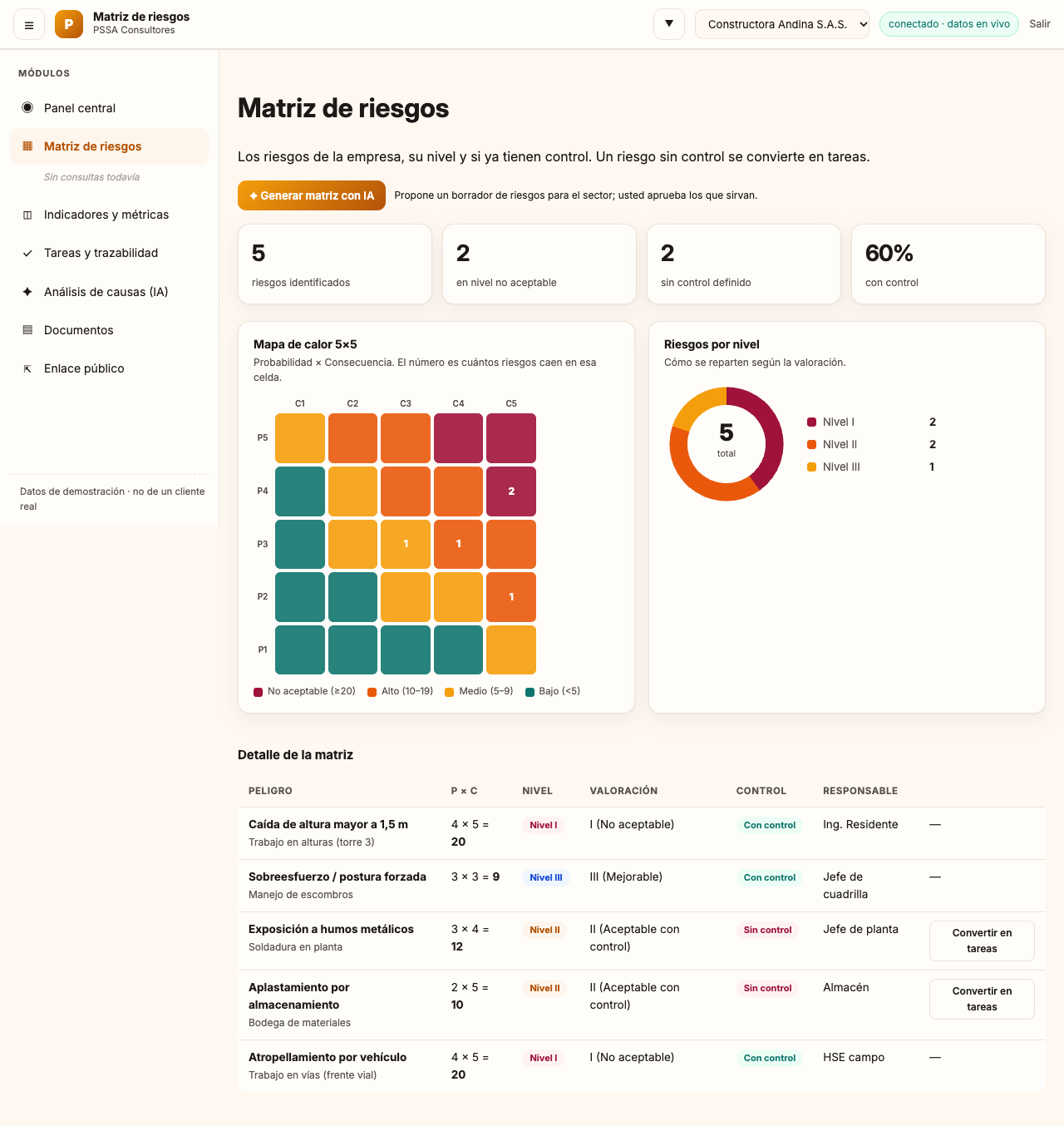Click Sin control badge for Almacén row

click(x=767, y=988)
